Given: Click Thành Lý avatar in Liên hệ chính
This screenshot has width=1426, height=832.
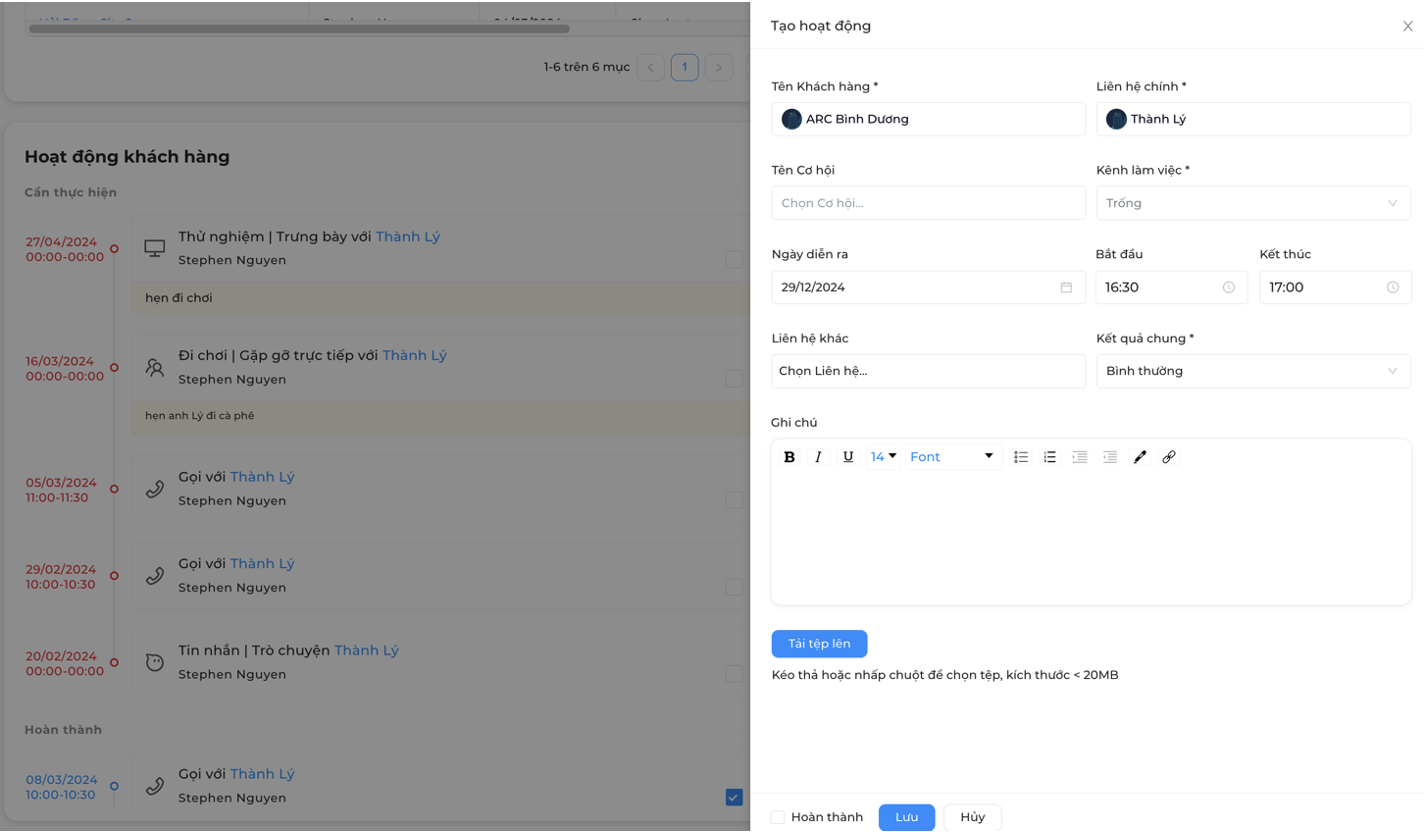Looking at the screenshot, I should coord(1116,119).
